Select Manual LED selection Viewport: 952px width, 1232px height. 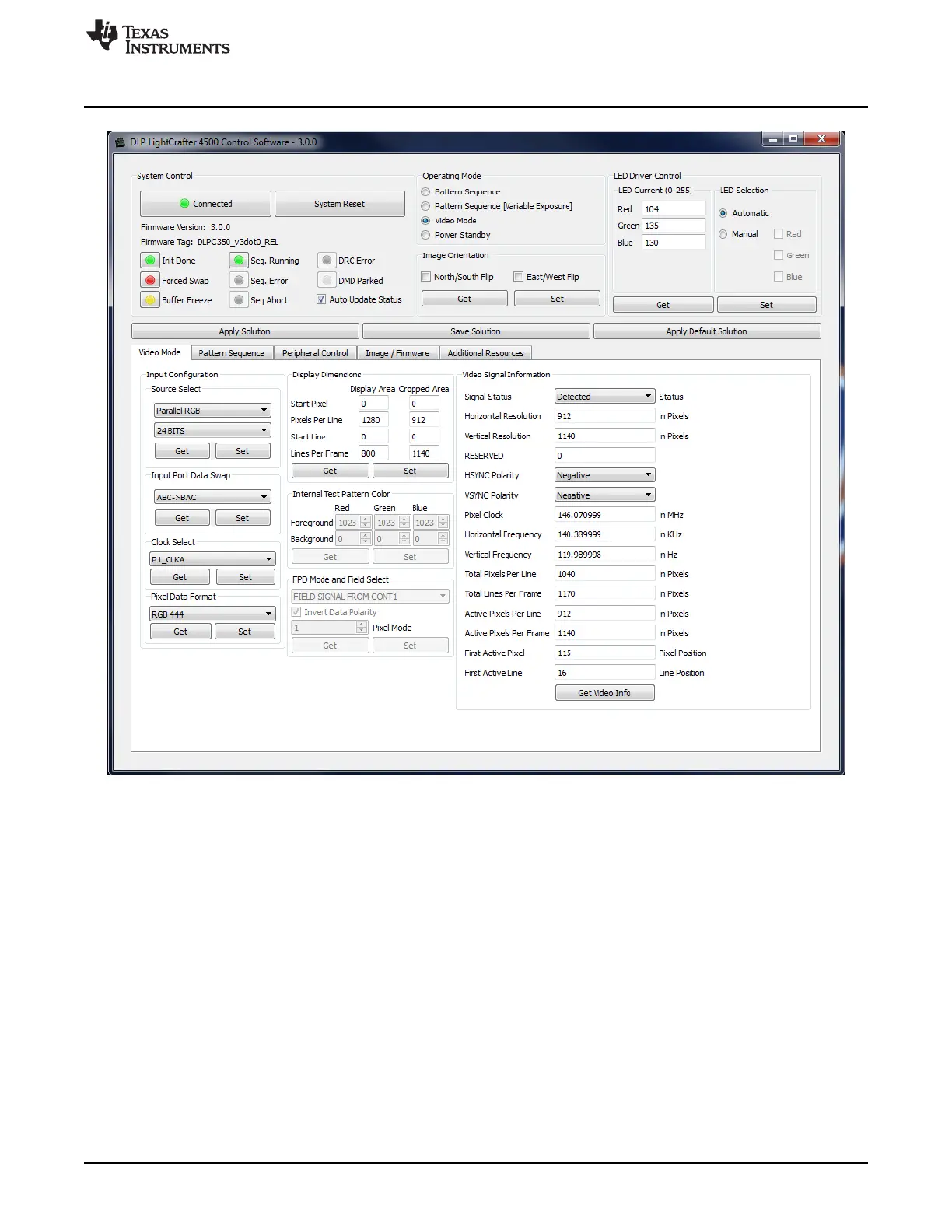pyautogui.click(x=723, y=234)
